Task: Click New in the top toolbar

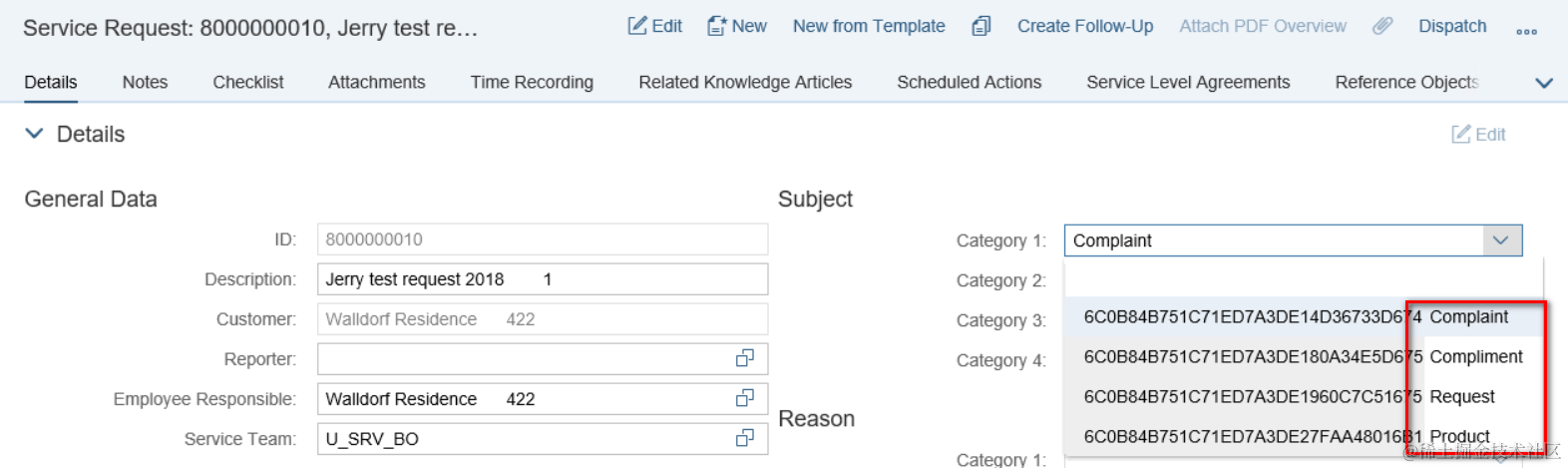Action: click(x=737, y=26)
